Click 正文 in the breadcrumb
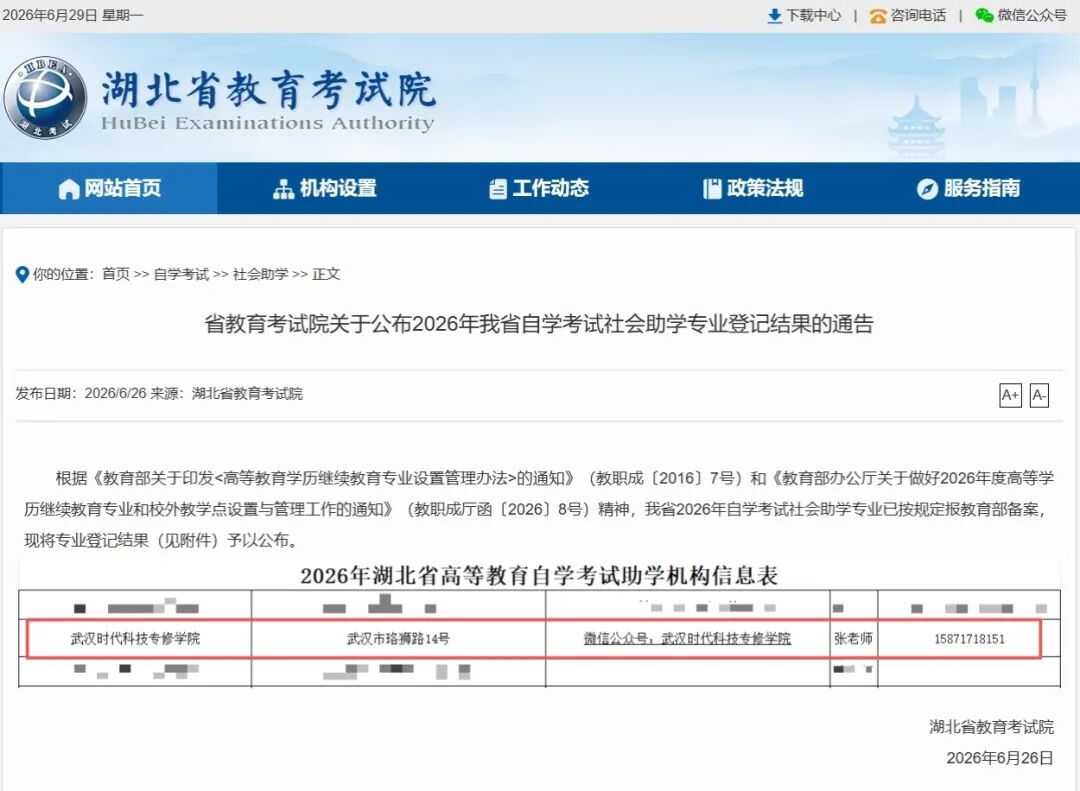1080x791 pixels. click(326, 274)
